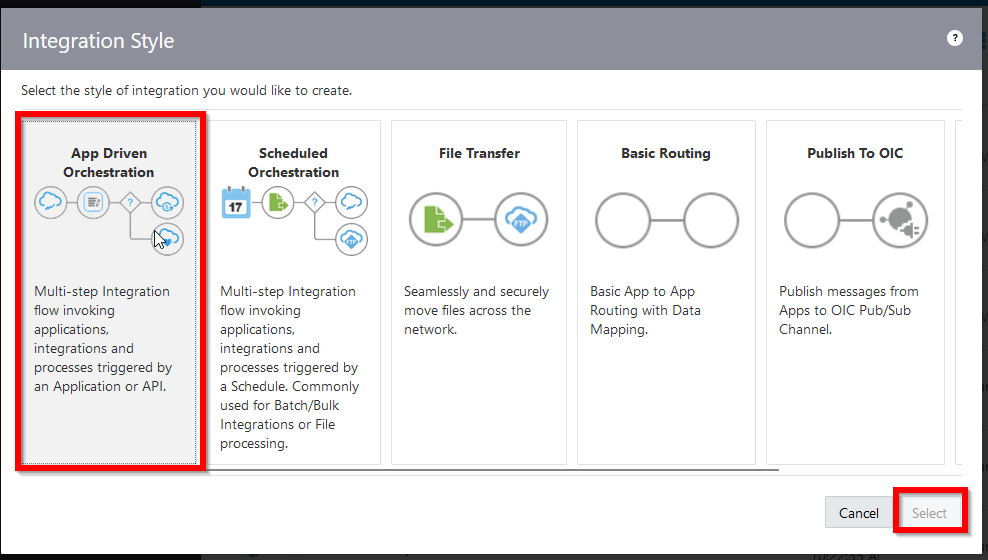Click the 'Publish To OIC' heading text
Viewport: 988px width, 560px height.
[855, 153]
